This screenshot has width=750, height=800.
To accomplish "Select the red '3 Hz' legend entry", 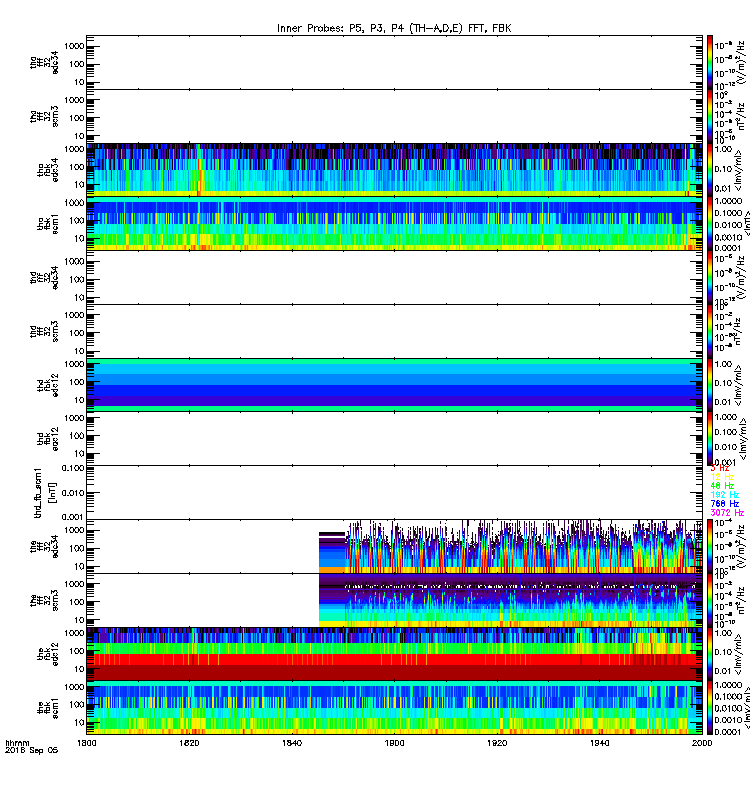I will click(720, 468).
